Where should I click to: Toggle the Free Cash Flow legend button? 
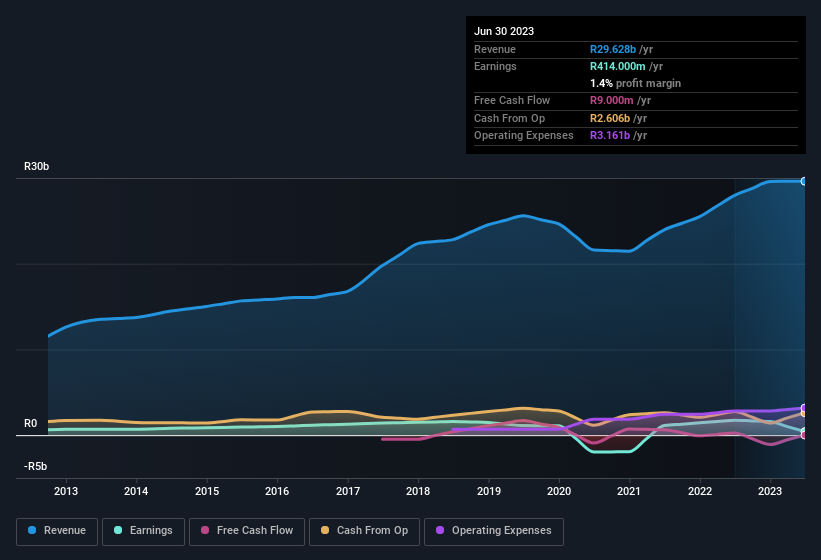point(247,531)
